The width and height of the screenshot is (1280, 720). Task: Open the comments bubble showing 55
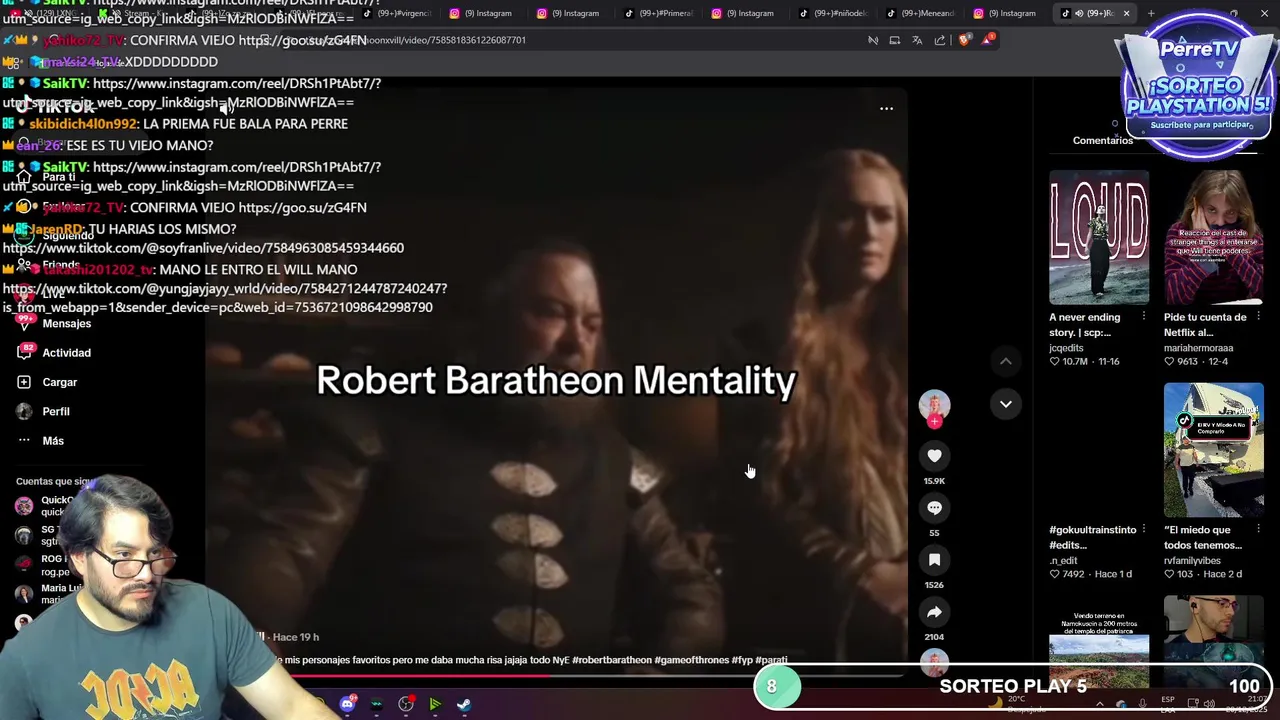click(934, 508)
